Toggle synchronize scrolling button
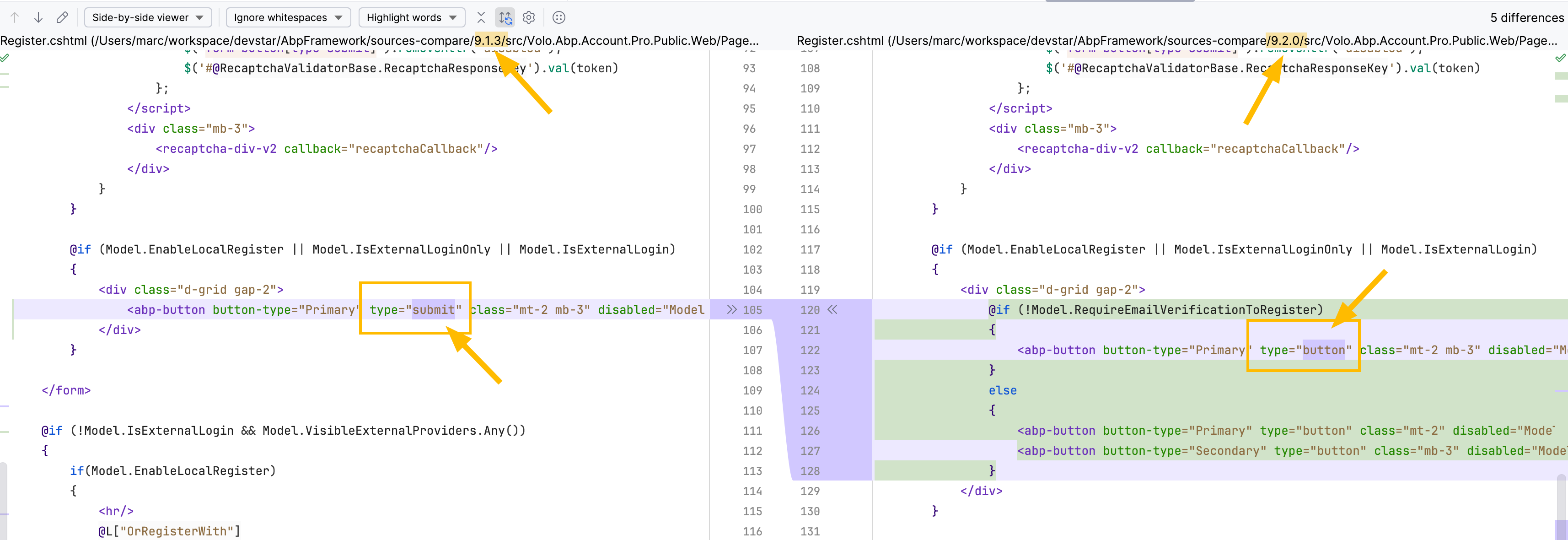 pyautogui.click(x=505, y=18)
